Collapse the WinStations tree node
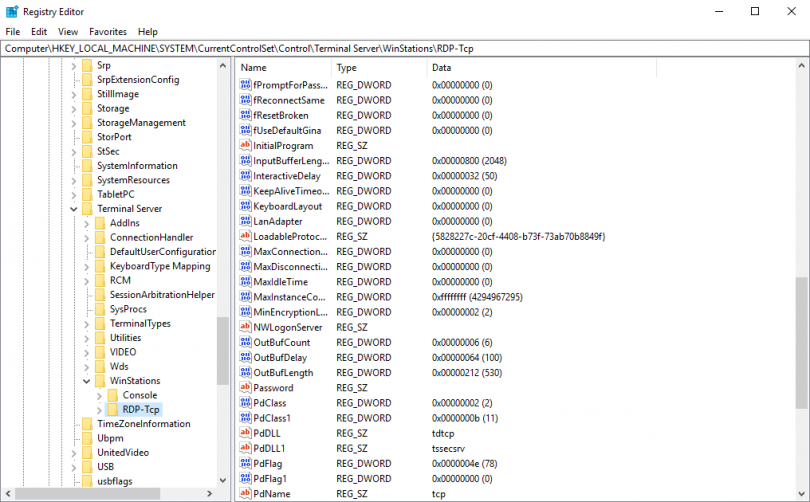Image resolution: width=810 pixels, height=502 pixels. [x=86, y=381]
